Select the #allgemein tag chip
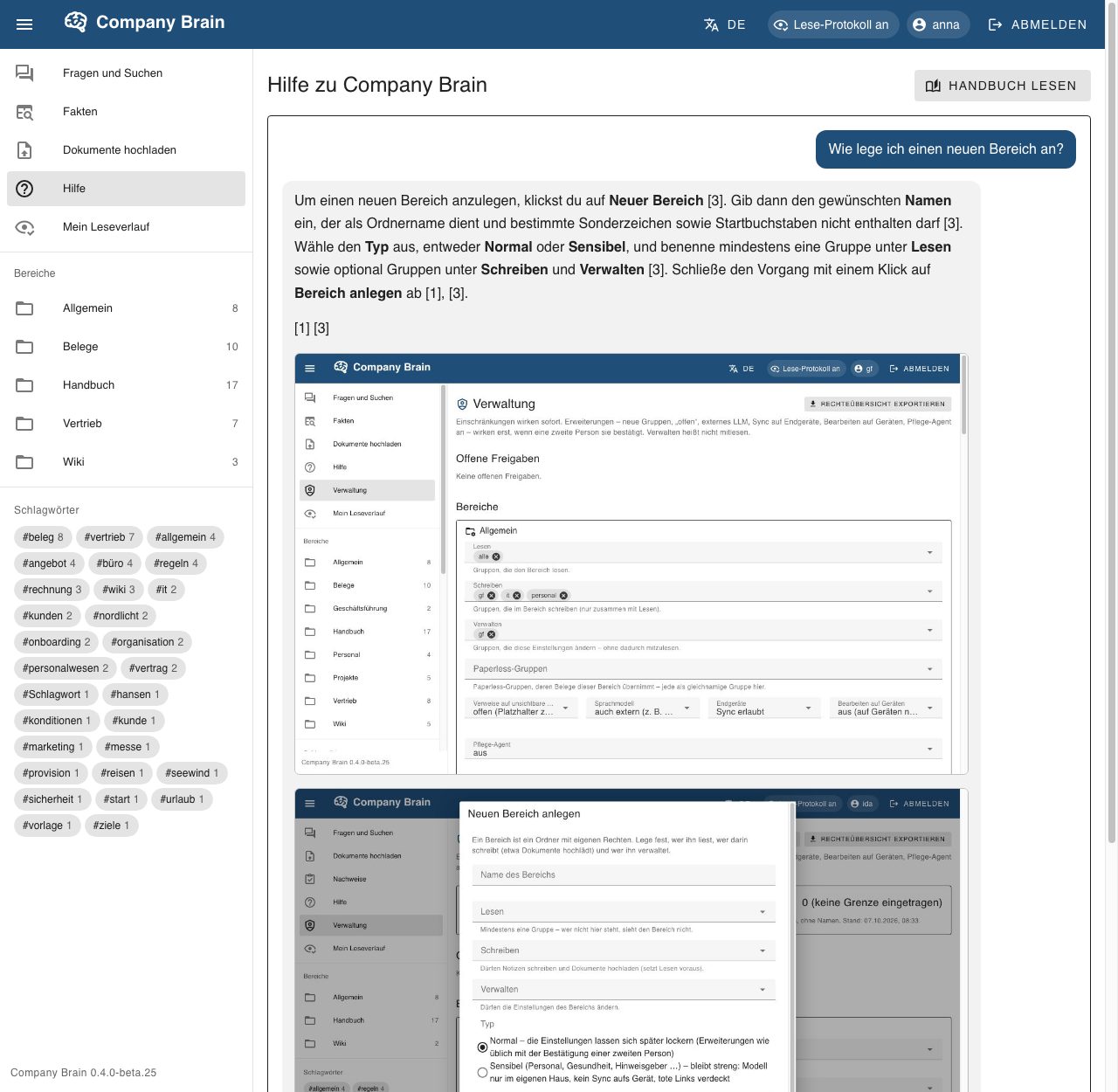 (185, 537)
